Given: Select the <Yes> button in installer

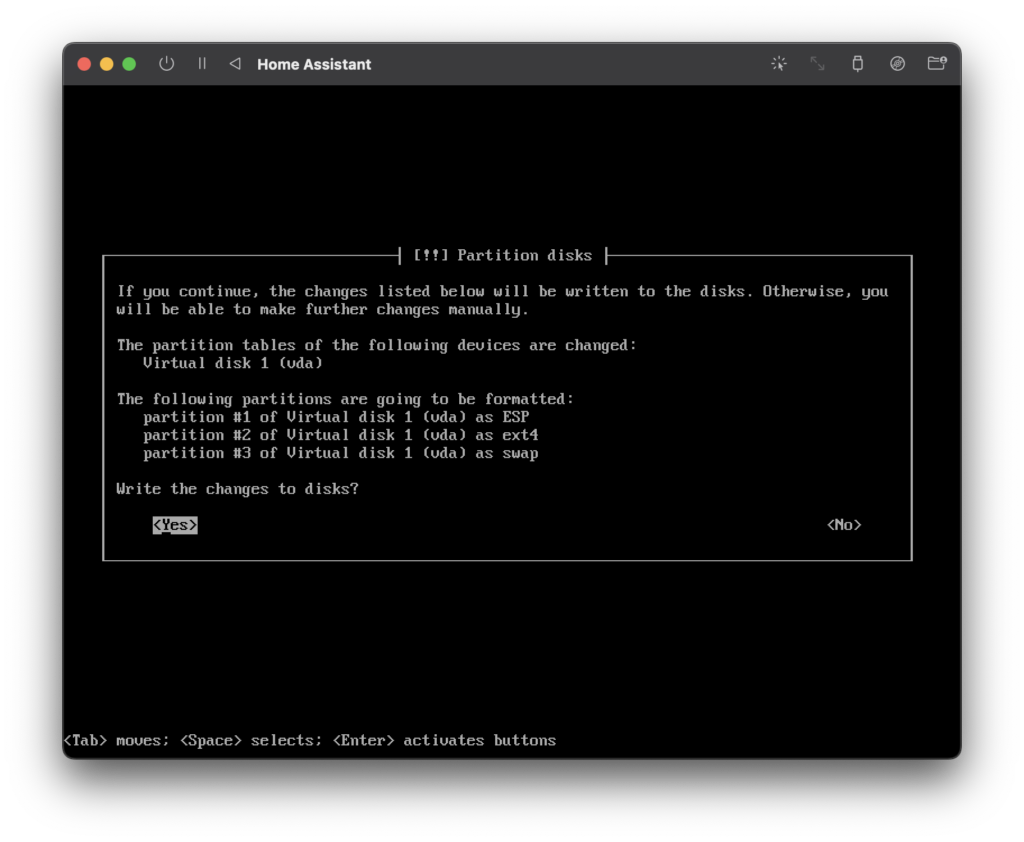Looking at the screenshot, I should click(175, 525).
